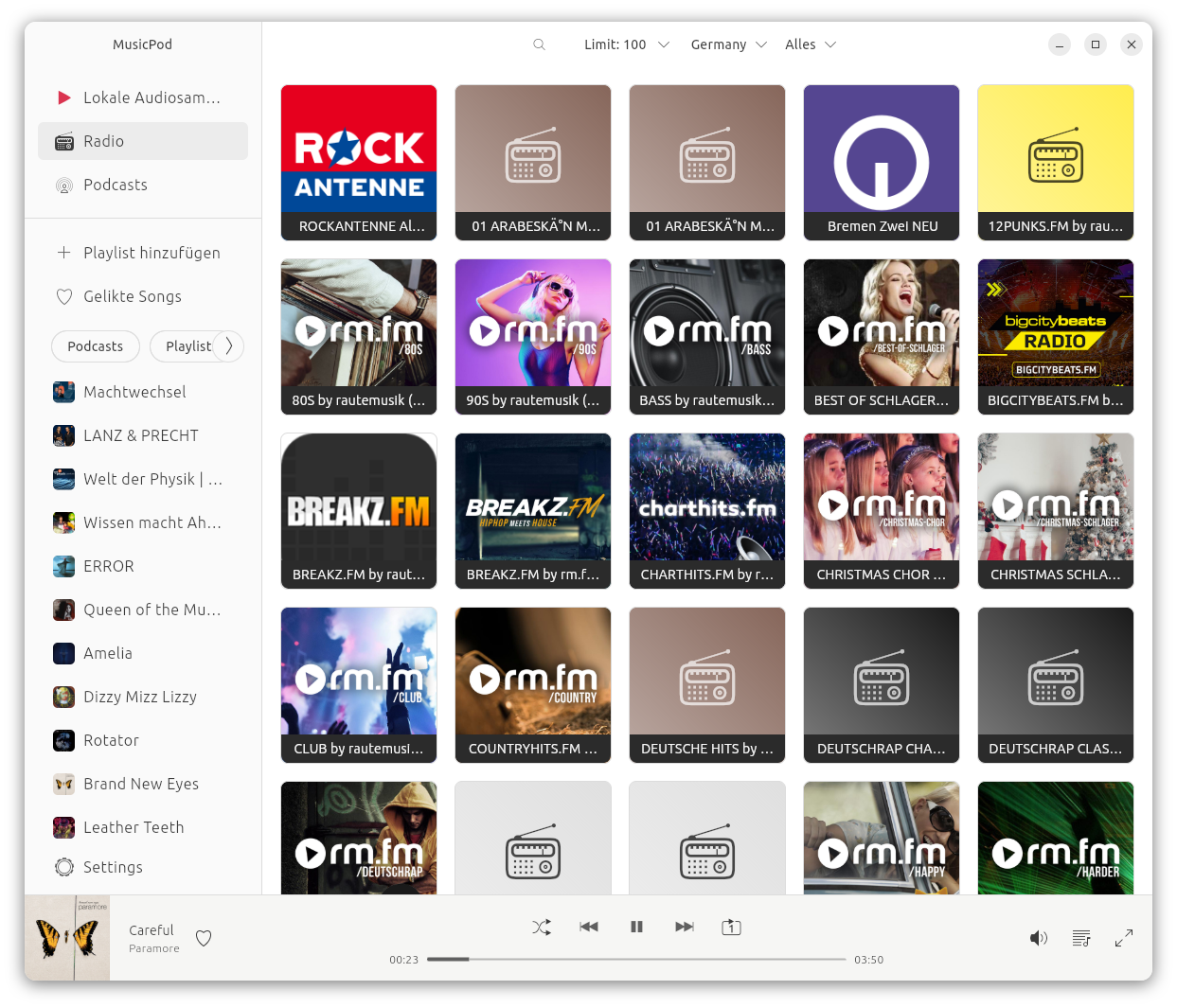
Task: Open ERROR album in sidebar
Action: point(143,566)
